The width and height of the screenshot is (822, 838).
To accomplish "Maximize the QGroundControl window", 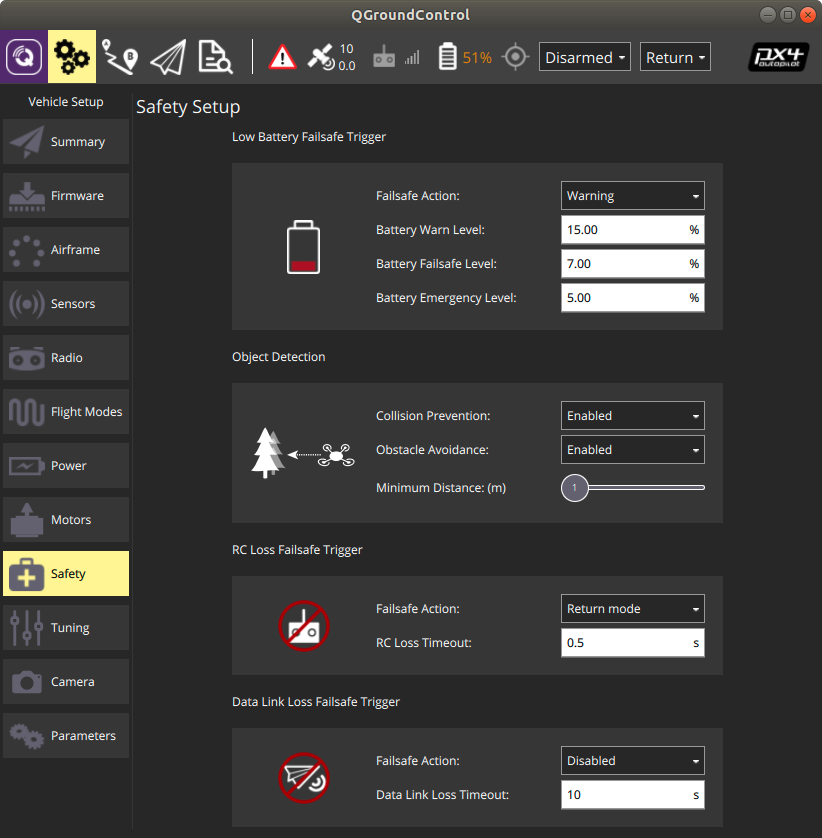I will [788, 15].
